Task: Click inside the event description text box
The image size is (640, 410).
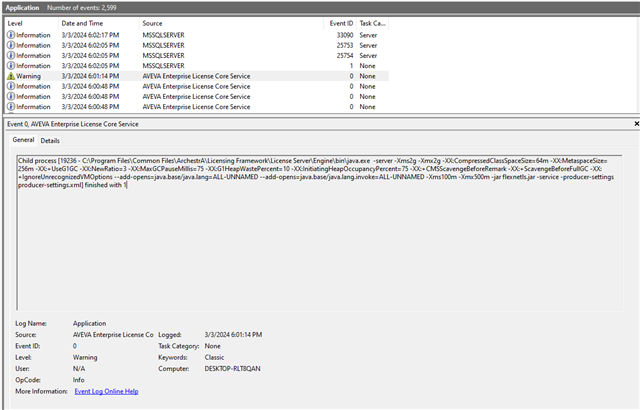Action: 320,233
